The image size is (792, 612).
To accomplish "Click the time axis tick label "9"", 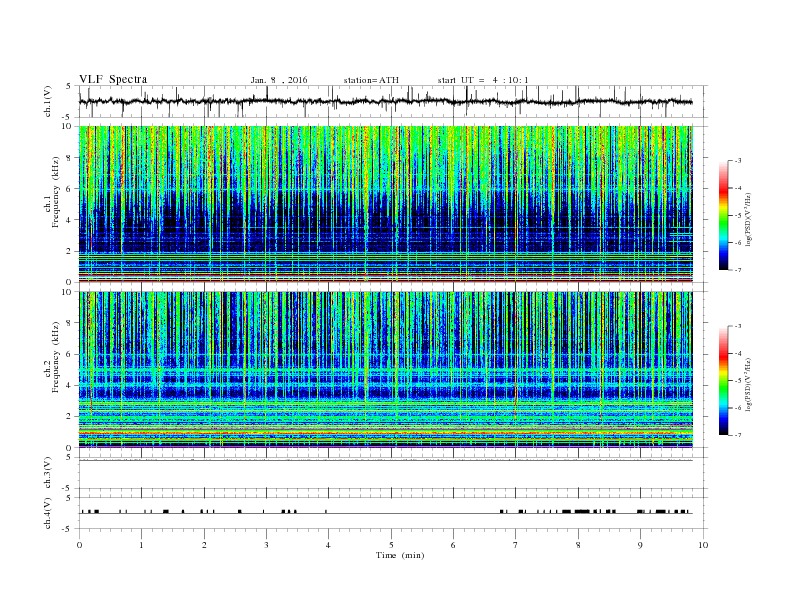I will (x=640, y=545).
